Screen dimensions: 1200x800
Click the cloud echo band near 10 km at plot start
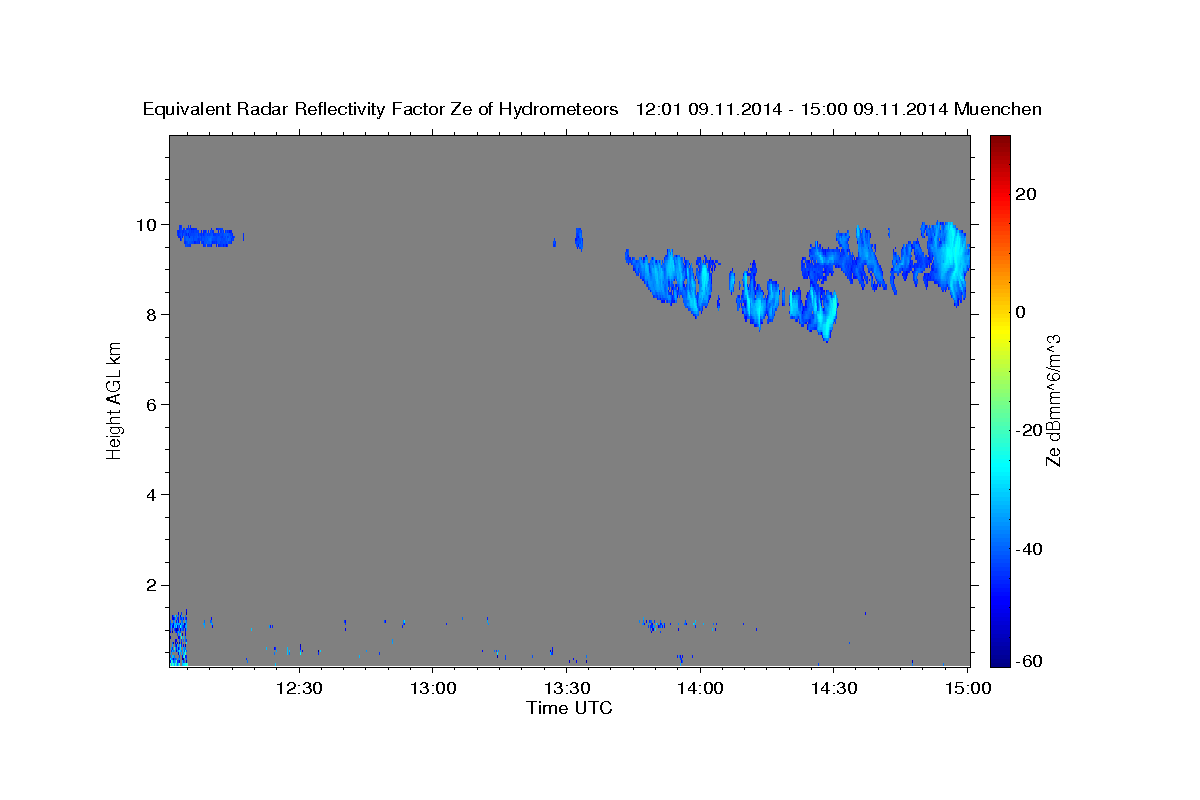pyautogui.click(x=205, y=236)
